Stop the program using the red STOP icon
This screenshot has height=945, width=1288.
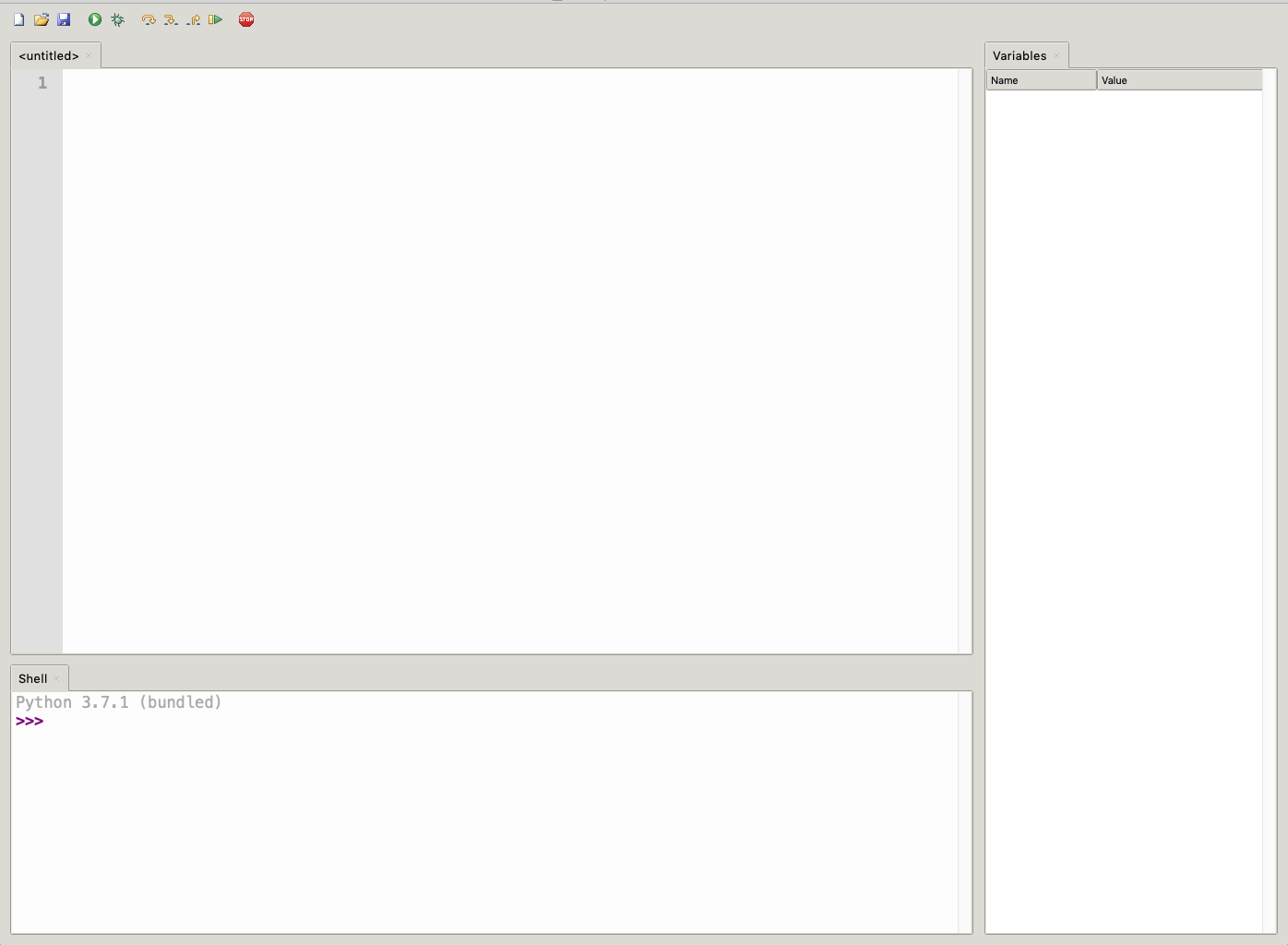point(246,19)
